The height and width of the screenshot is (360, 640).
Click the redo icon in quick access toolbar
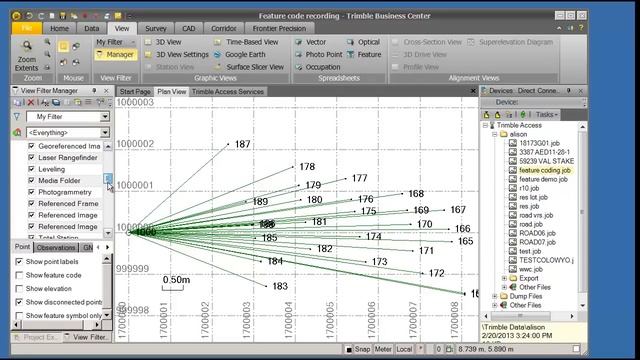pyautogui.click(x=41, y=16)
